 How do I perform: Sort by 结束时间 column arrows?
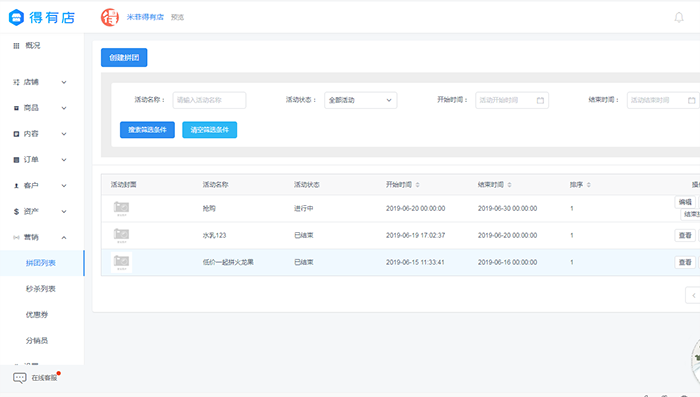click(x=509, y=185)
